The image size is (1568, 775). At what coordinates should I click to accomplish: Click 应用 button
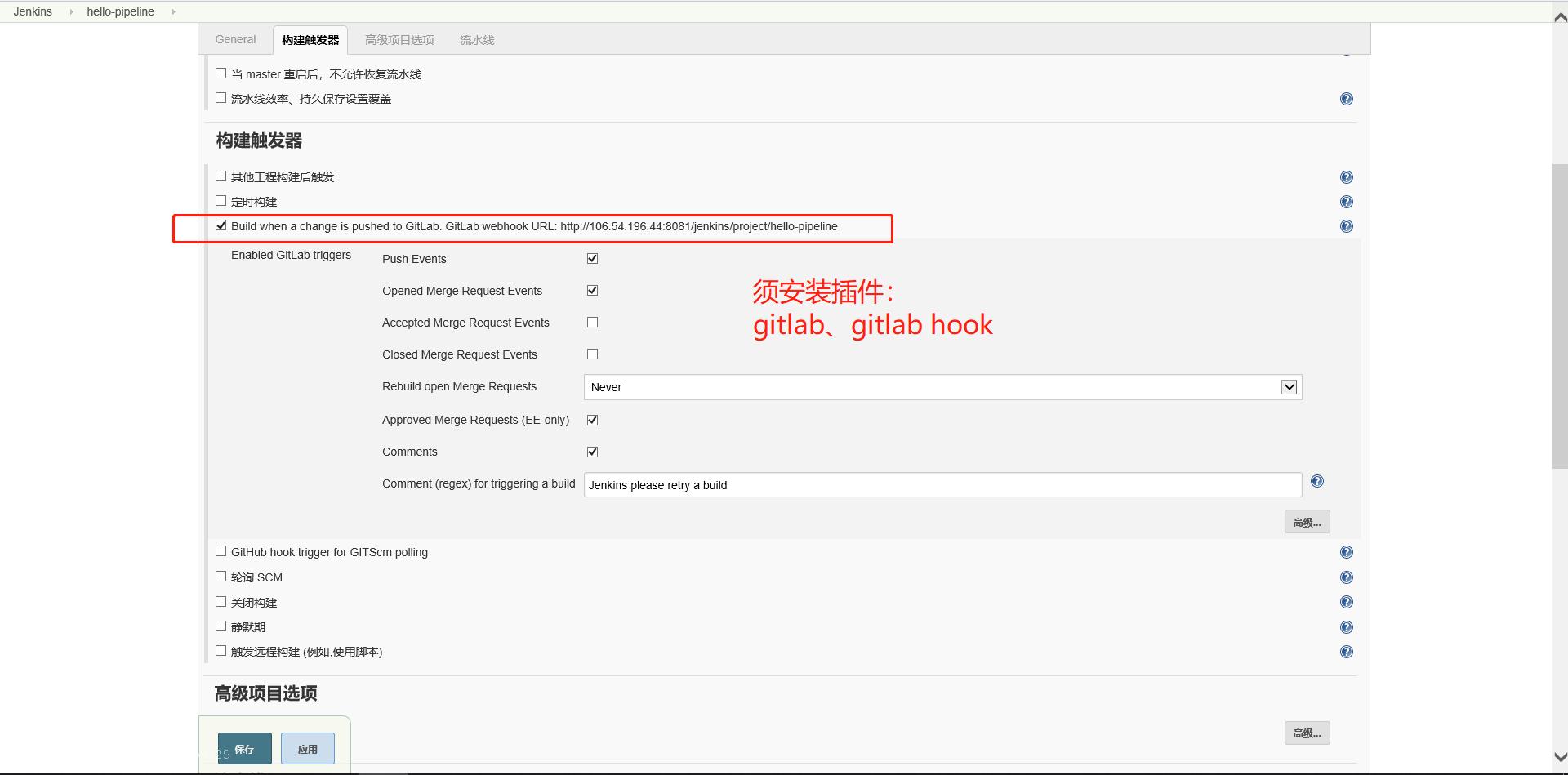308,749
